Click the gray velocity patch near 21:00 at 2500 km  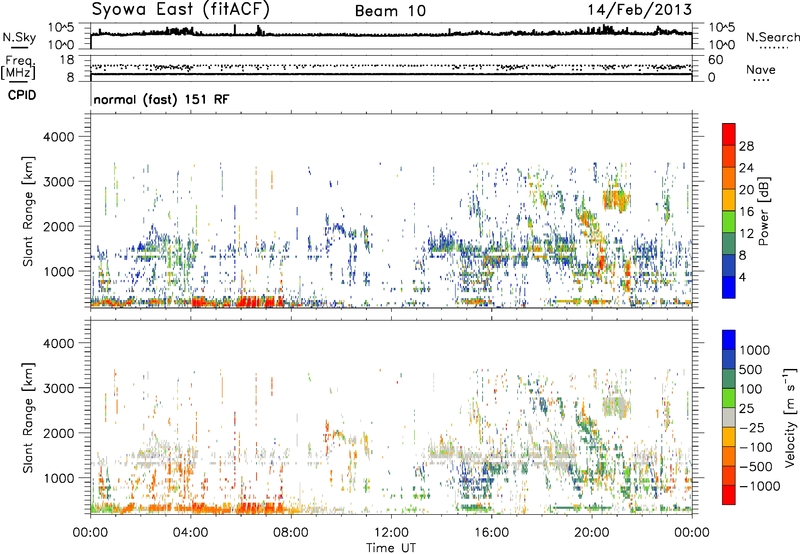click(x=617, y=408)
